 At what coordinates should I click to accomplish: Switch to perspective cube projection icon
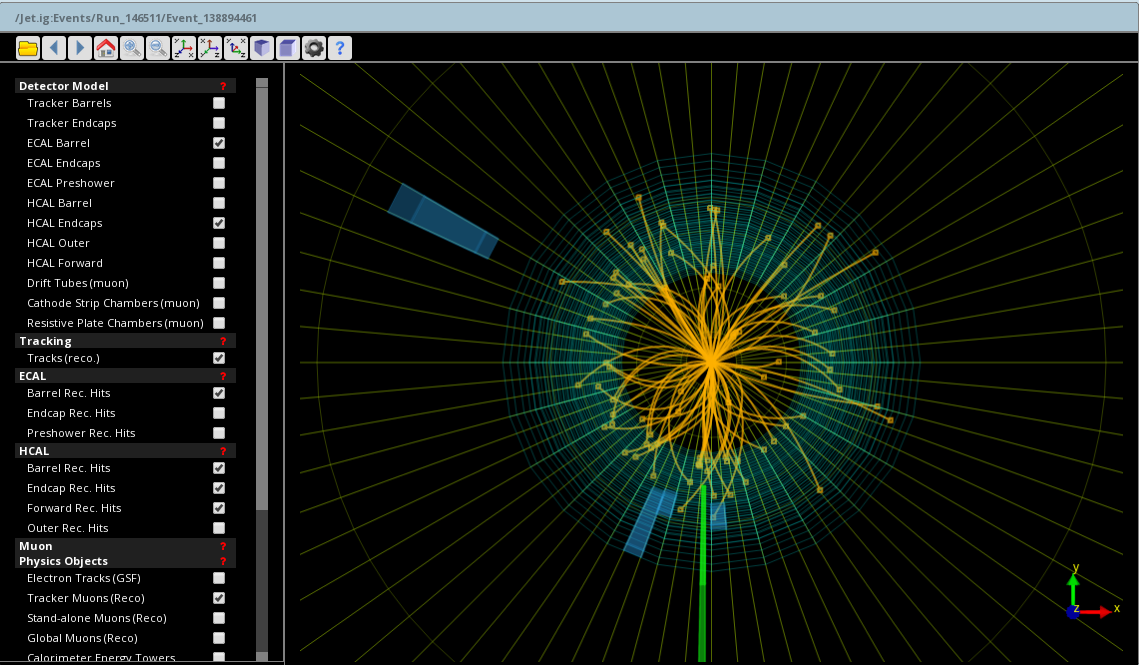[x=262, y=48]
